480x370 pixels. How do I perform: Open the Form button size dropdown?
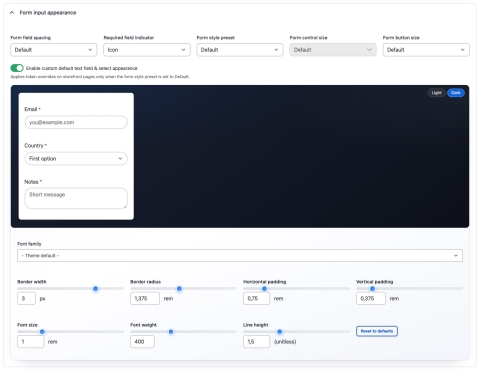426,50
